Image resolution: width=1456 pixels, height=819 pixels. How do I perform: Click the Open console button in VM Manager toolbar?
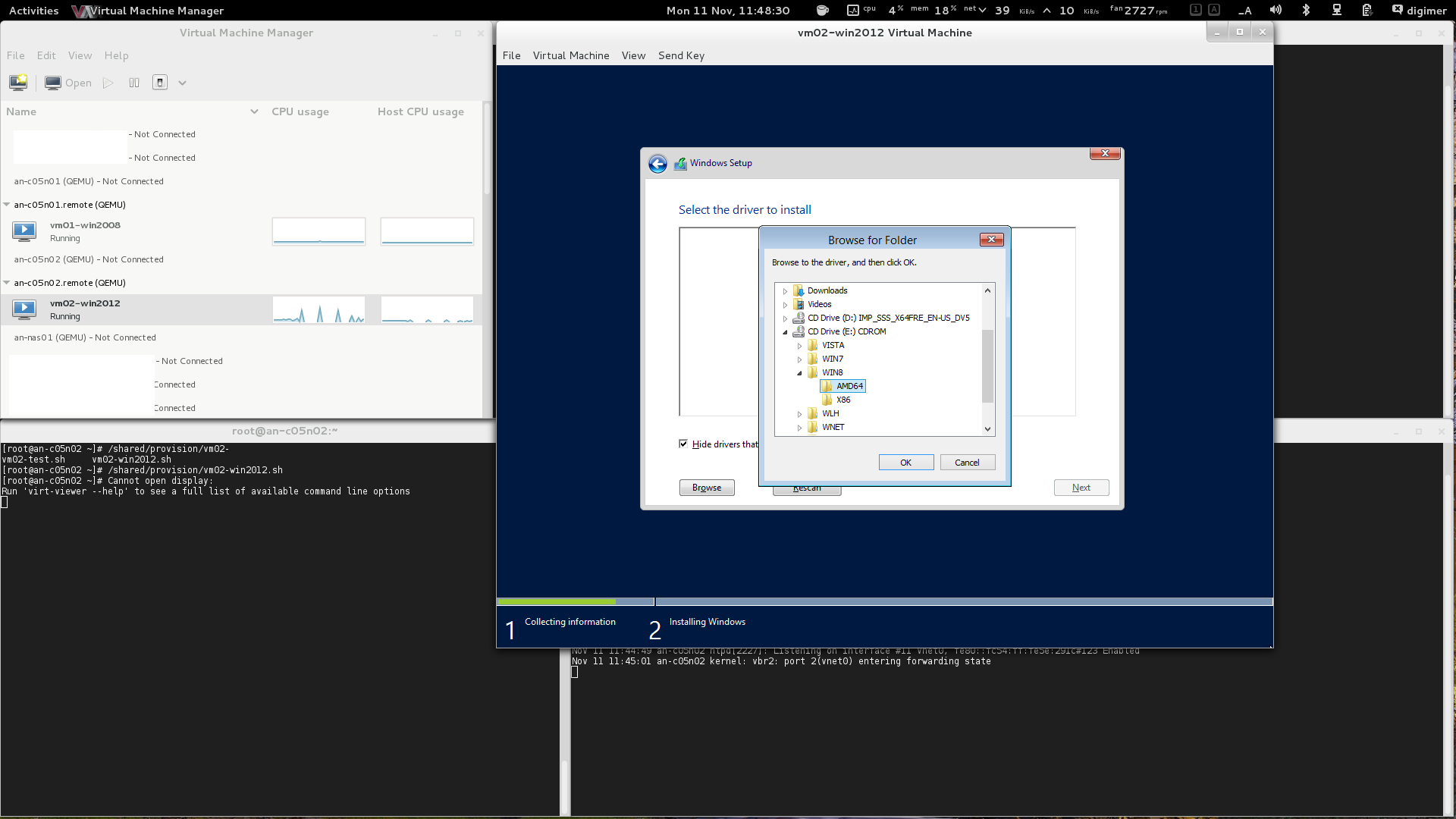(68, 83)
